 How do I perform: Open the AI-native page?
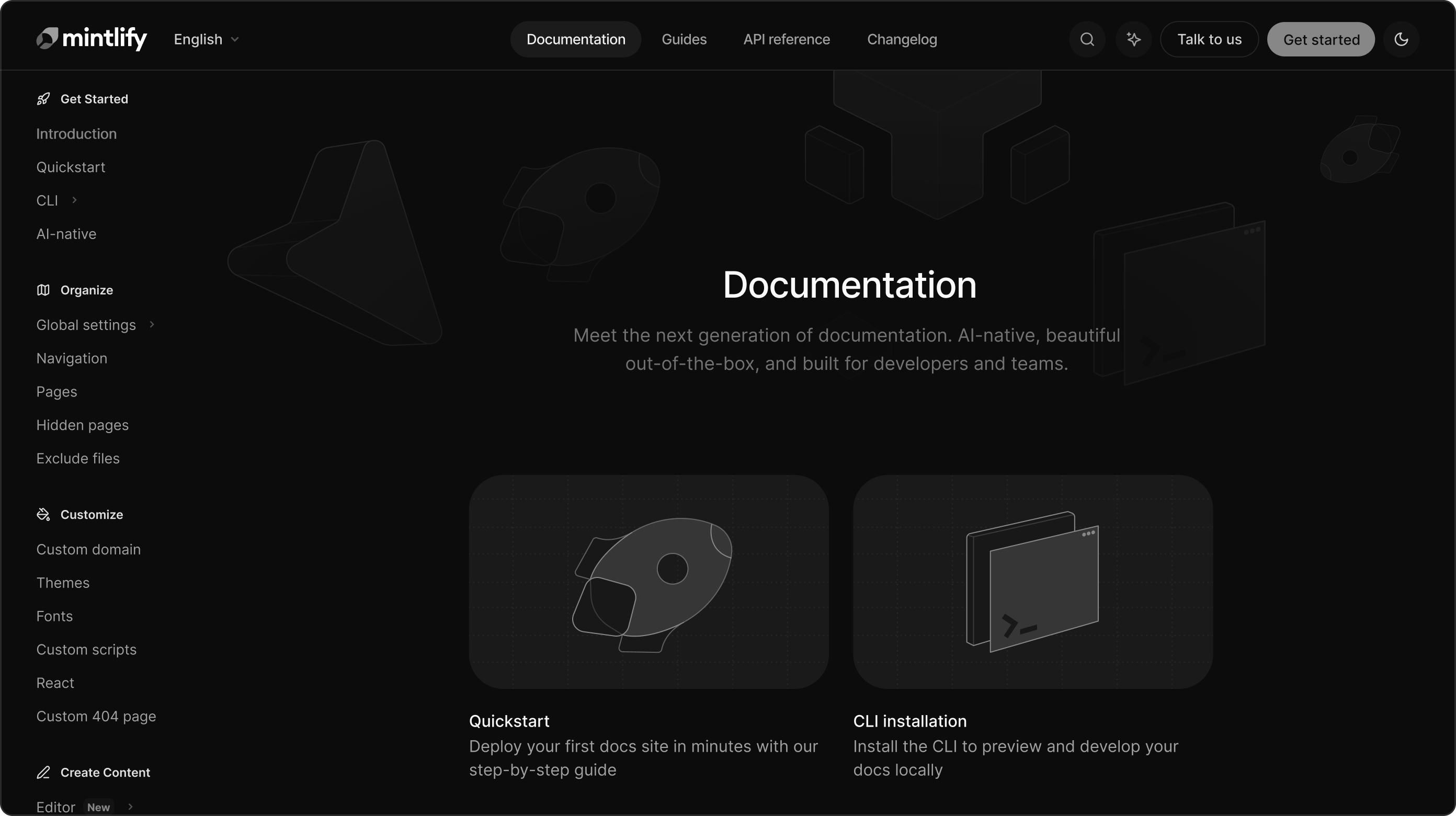point(66,234)
